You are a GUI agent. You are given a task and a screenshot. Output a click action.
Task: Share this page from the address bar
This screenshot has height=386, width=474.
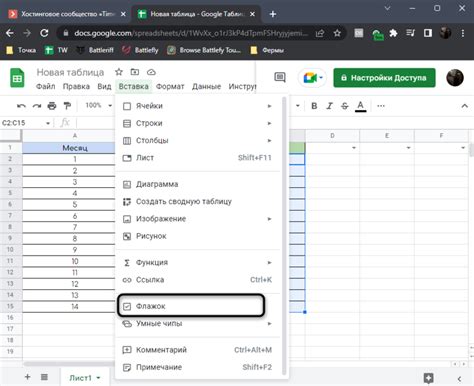click(320, 33)
